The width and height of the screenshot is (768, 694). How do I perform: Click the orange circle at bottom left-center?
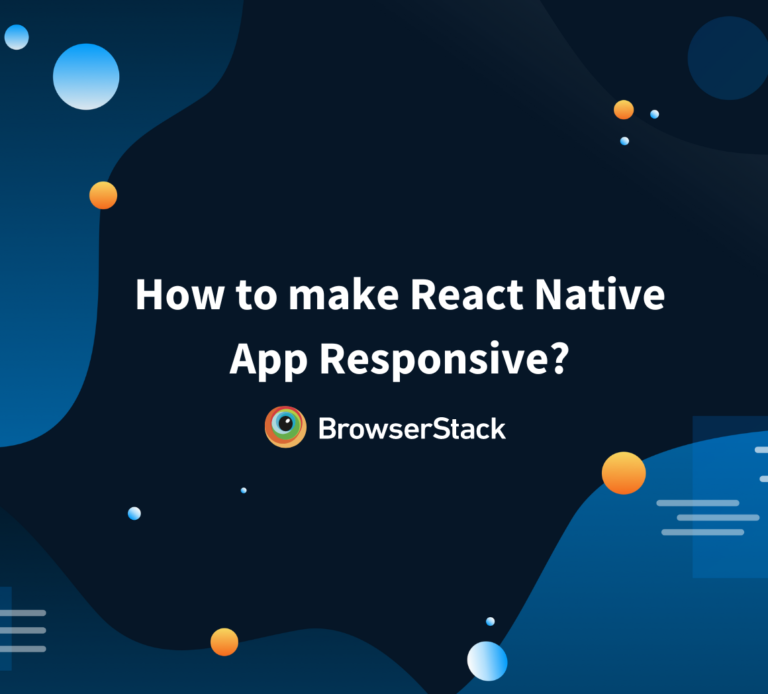coord(224,642)
